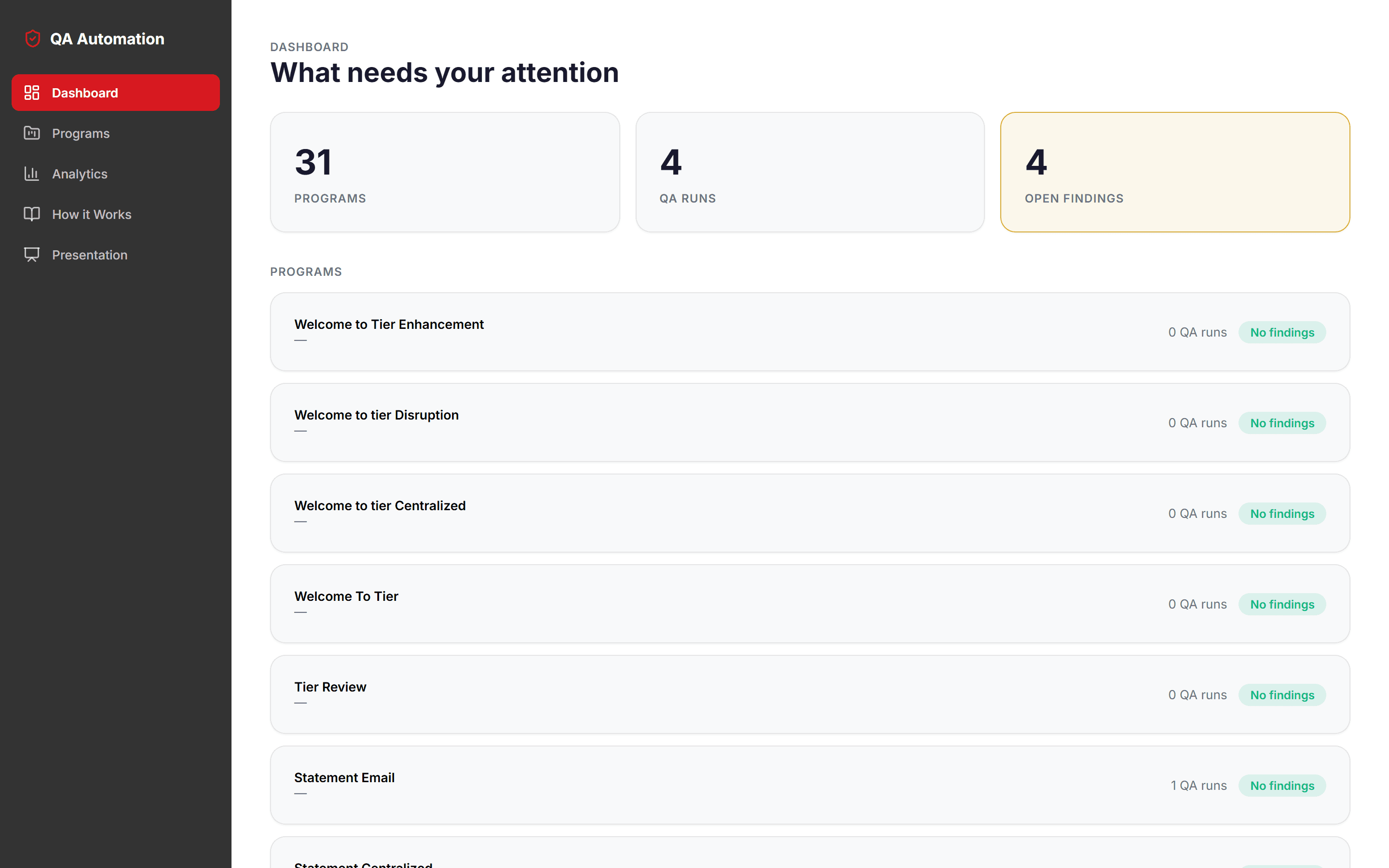Click No findings badge for Tier Review
This screenshot has height=868, width=1389.
tap(1281, 695)
